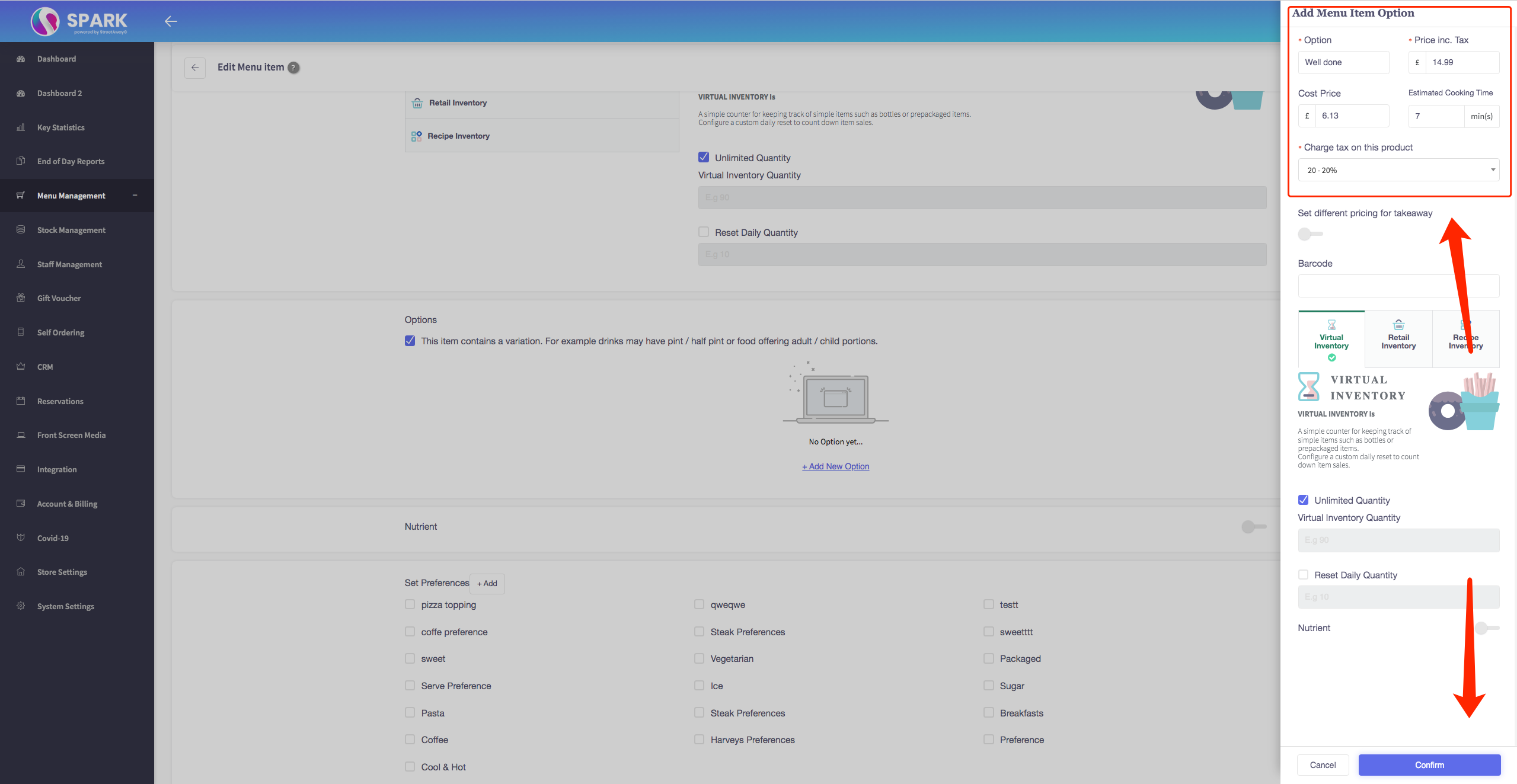
Task: Open the Charge tax on this product dropdown
Action: pos(1398,170)
